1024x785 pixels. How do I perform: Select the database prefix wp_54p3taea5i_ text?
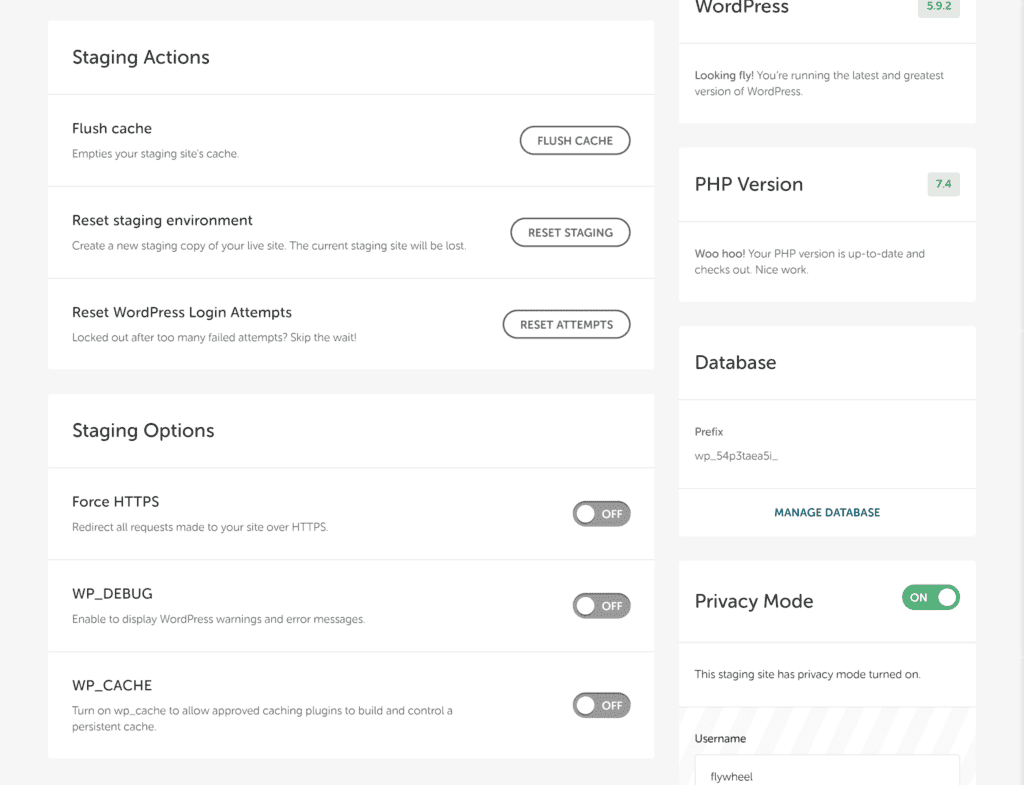click(x=736, y=456)
